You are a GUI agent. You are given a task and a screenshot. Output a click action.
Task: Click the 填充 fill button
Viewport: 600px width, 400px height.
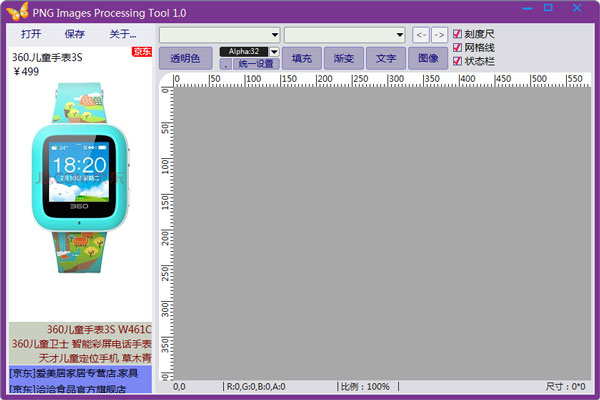pos(301,58)
